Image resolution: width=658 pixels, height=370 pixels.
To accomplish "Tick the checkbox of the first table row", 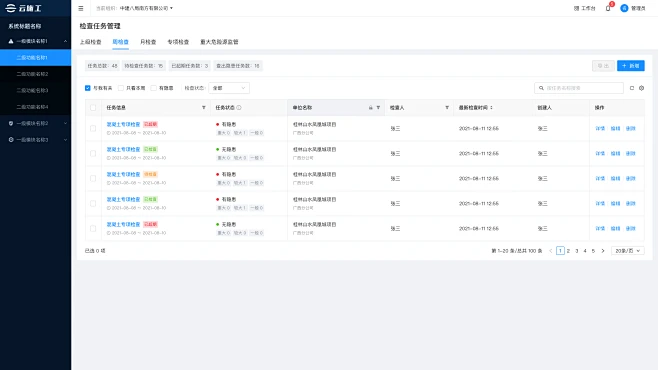I will click(x=93, y=128).
